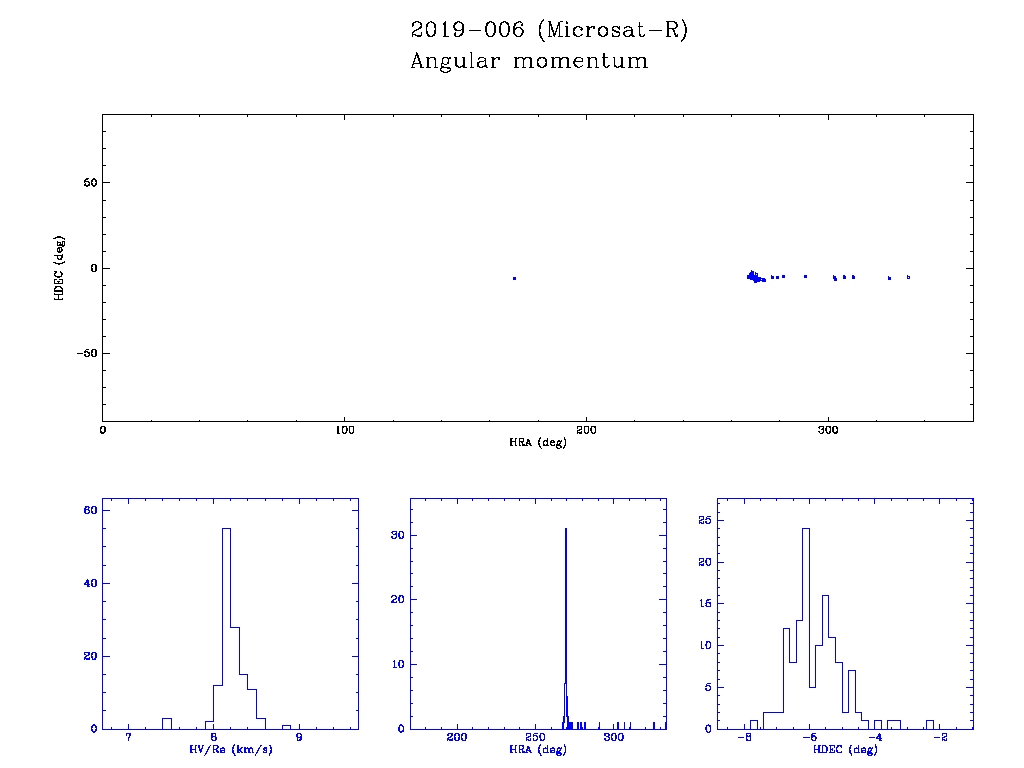
Task: Click the HV/Re (km/s) axis label
Action: tap(230, 750)
